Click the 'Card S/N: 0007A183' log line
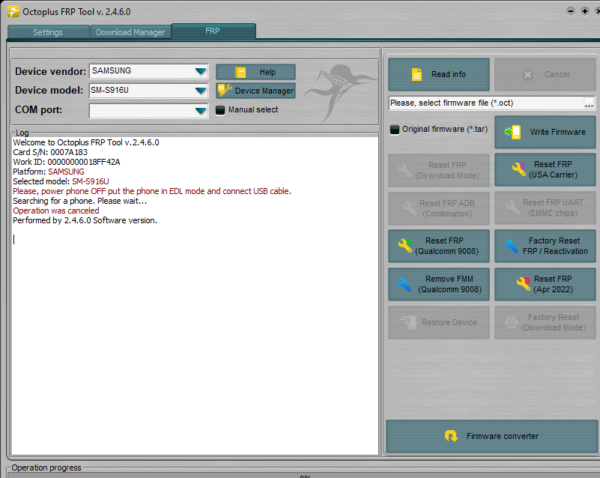 (x=50, y=152)
